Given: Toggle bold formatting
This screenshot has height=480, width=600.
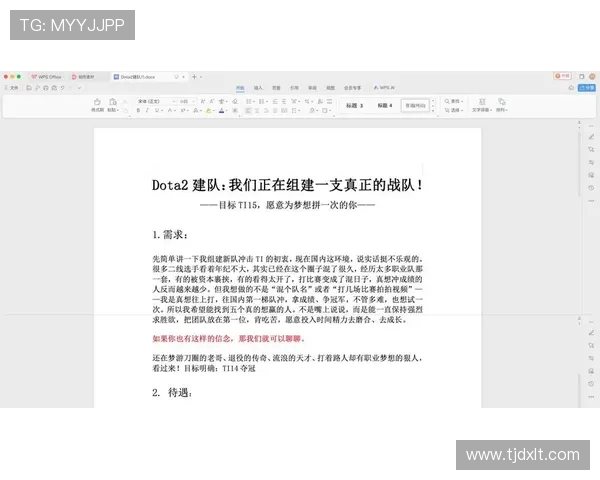Looking at the screenshot, I should tap(138, 111).
